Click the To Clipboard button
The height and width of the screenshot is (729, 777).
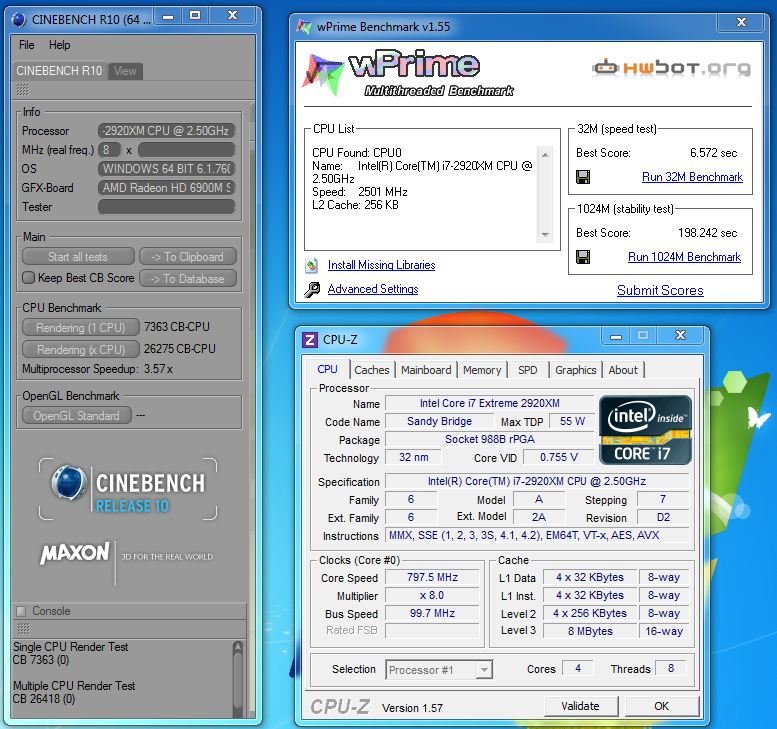tap(188, 257)
